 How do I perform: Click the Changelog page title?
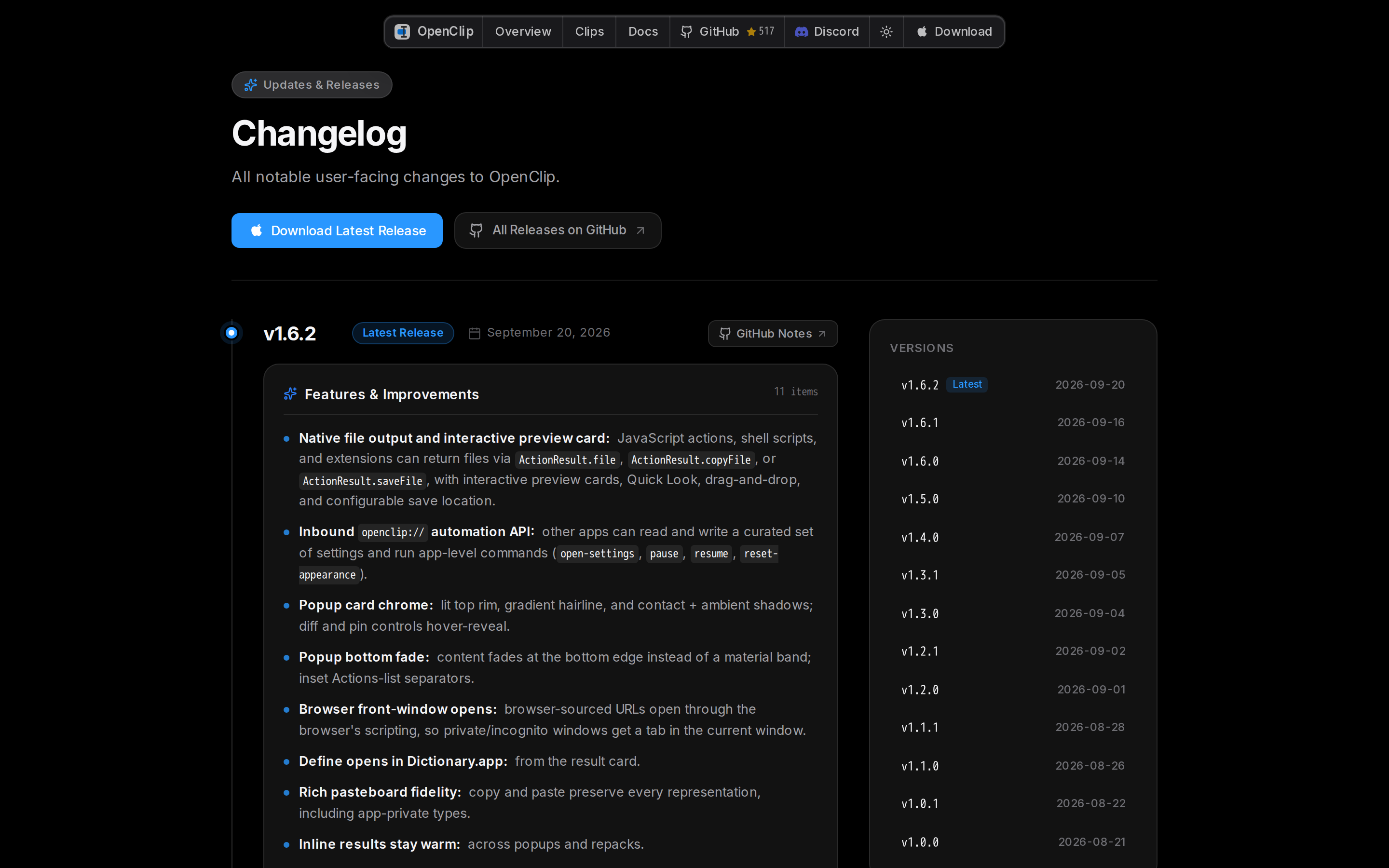tap(319, 134)
